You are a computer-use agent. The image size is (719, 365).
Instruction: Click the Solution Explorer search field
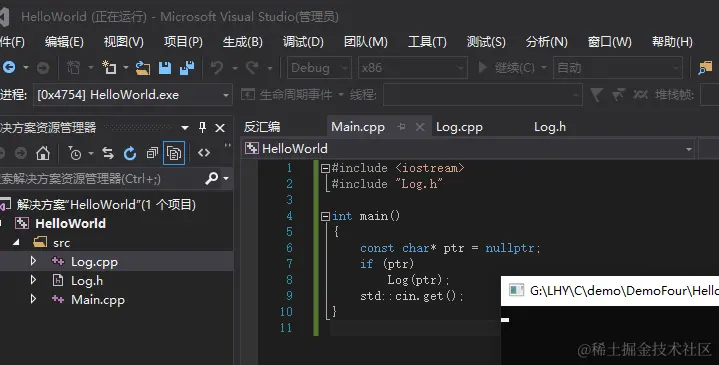(x=101, y=178)
